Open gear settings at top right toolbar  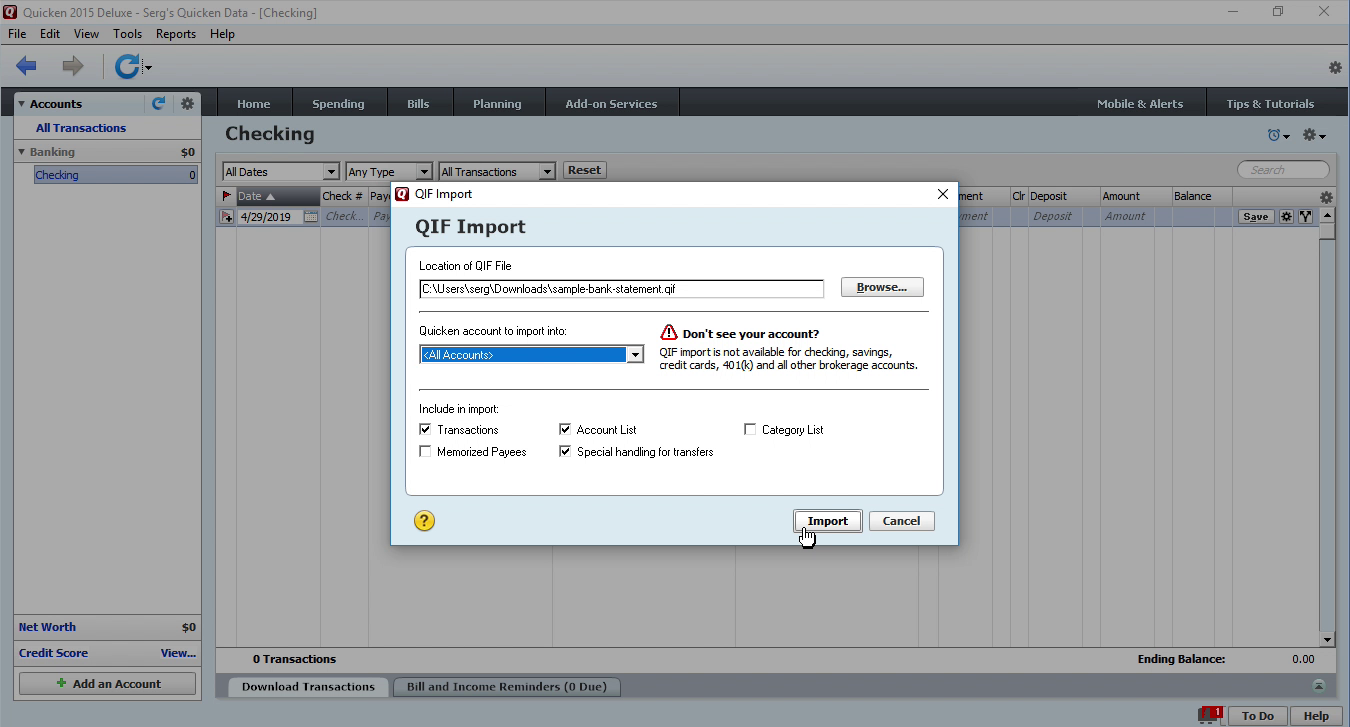pos(1335,68)
